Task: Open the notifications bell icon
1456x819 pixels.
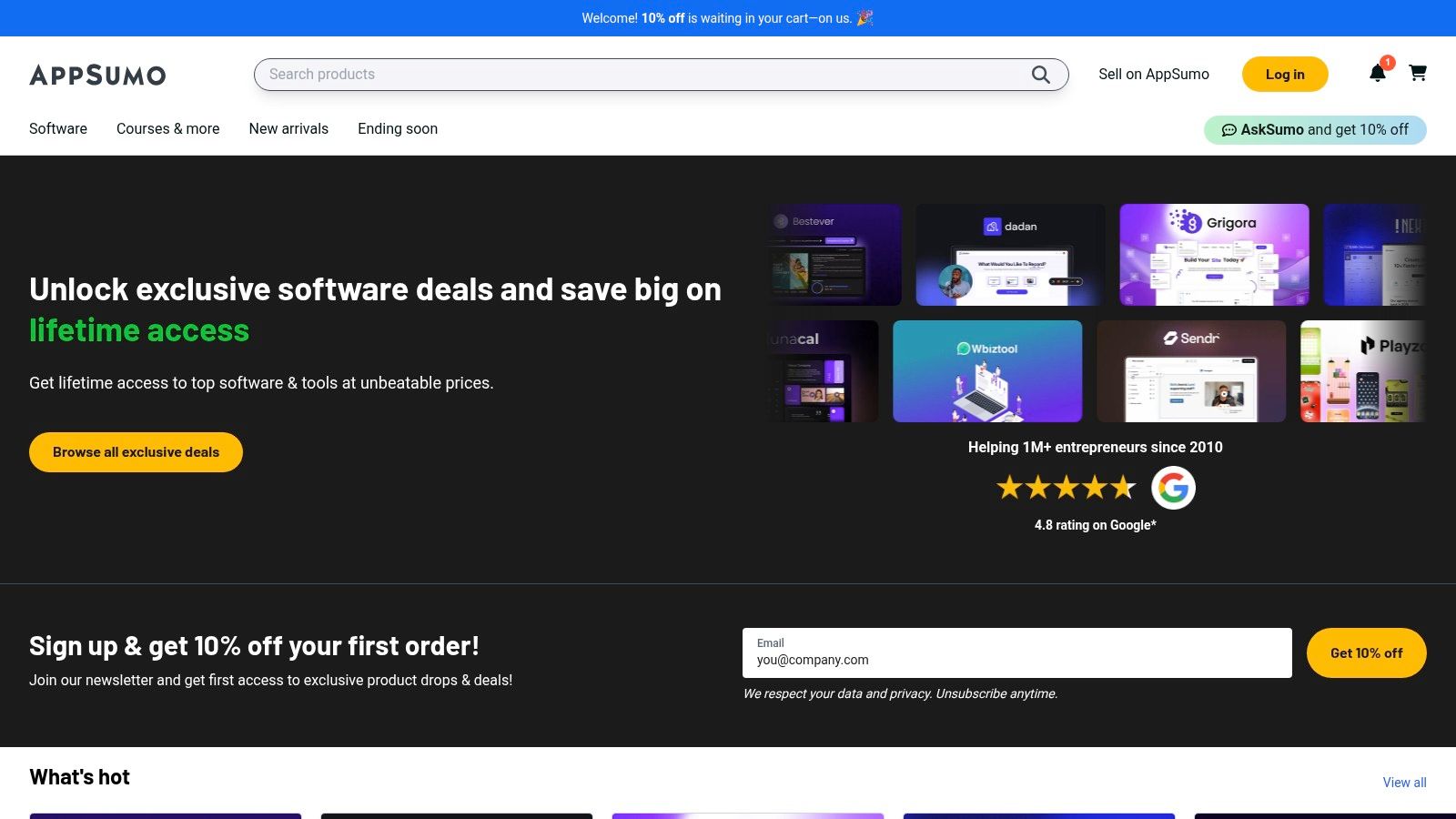Action: (1378, 73)
